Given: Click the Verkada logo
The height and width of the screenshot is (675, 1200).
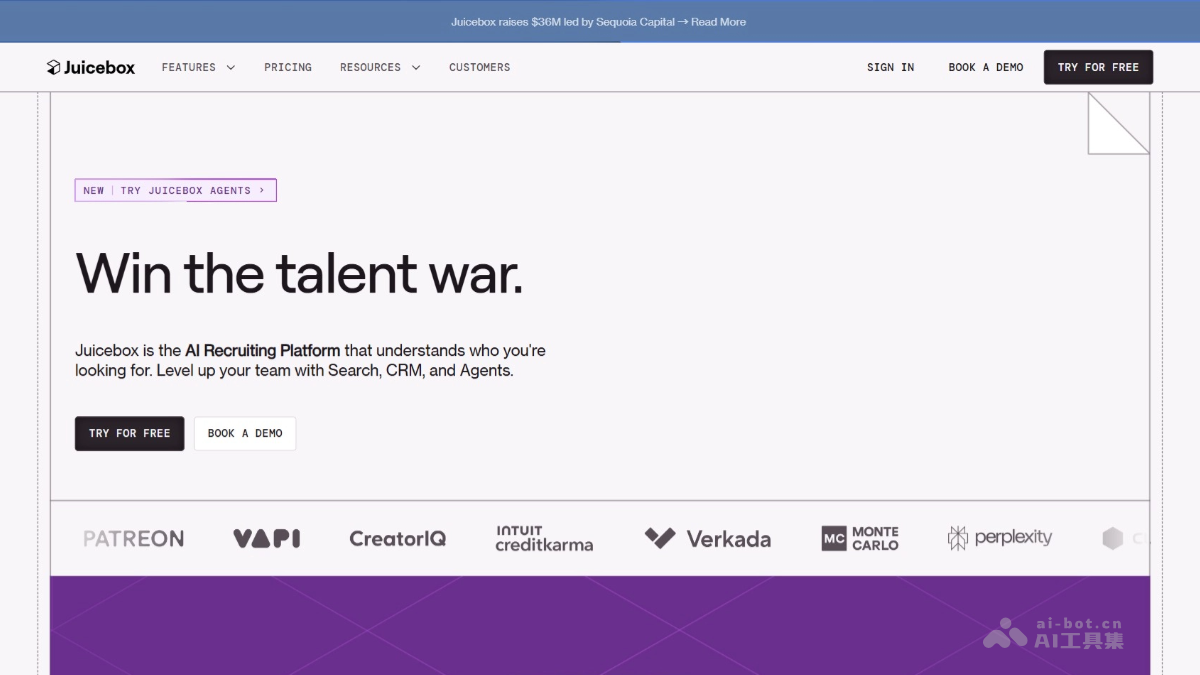Looking at the screenshot, I should coord(708,538).
